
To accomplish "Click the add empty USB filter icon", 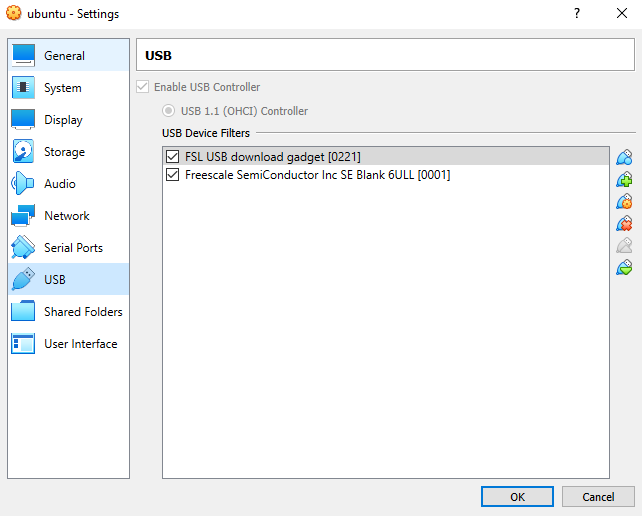I will click(x=625, y=157).
